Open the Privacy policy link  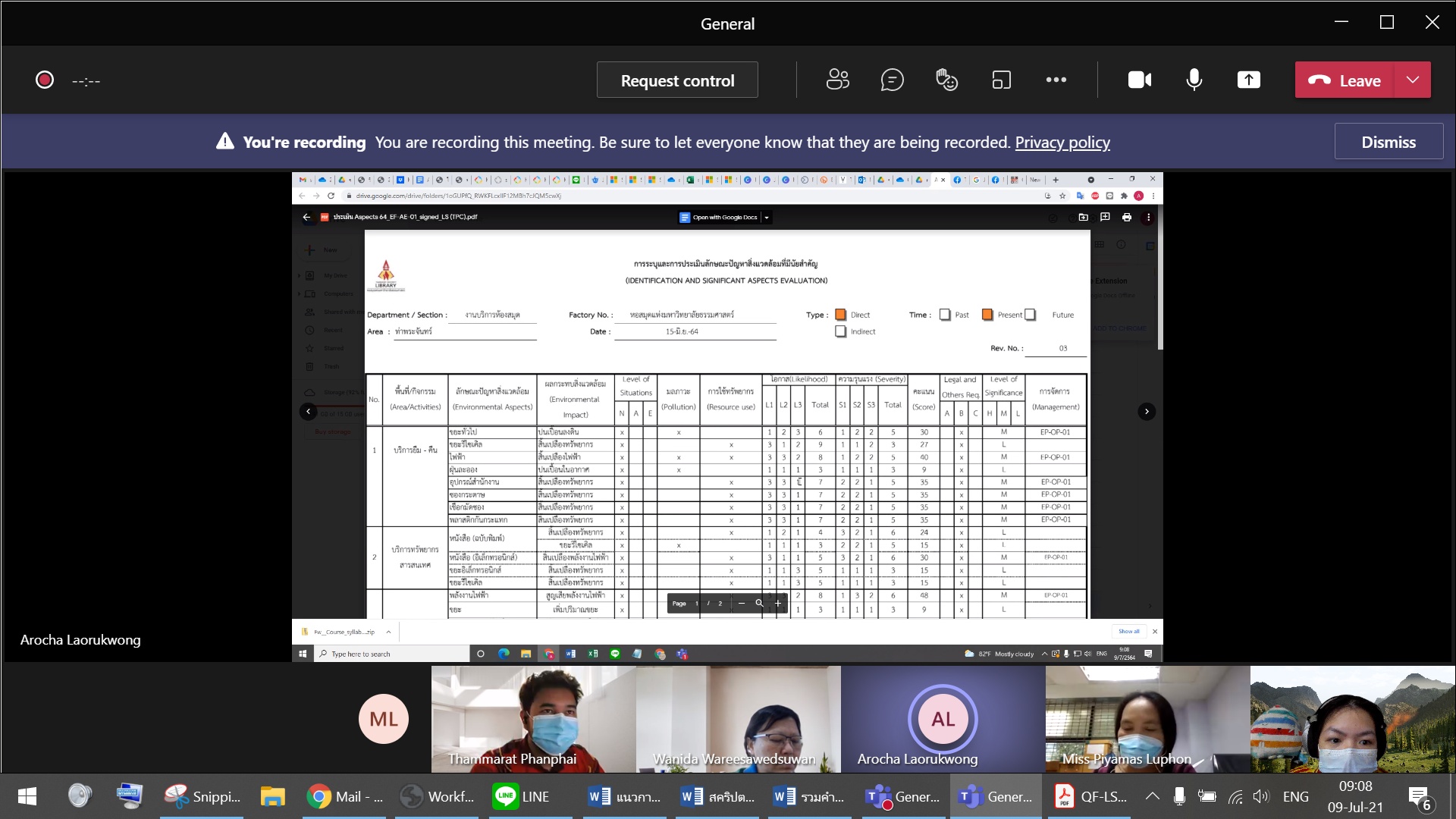pyautogui.click(x=1062, y=142)
